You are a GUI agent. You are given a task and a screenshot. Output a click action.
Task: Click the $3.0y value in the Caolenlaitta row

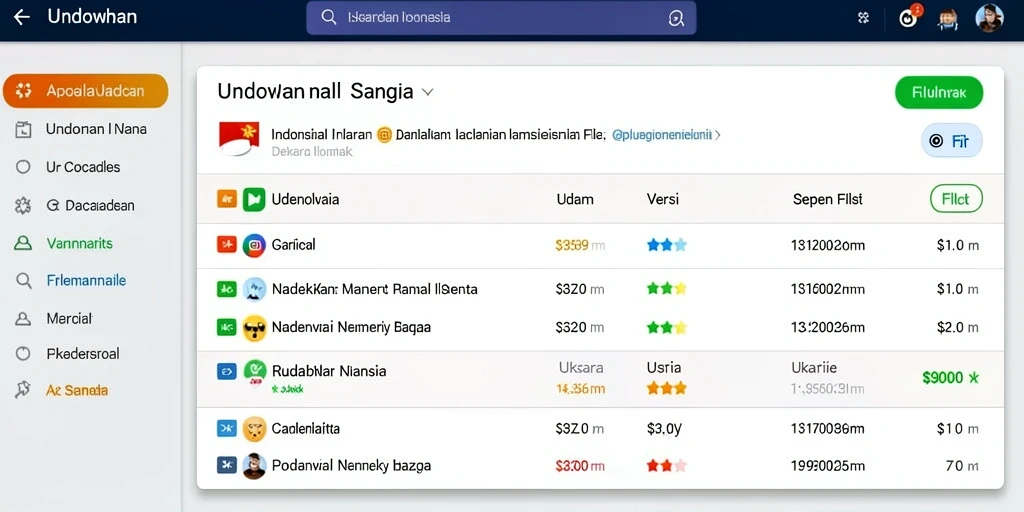[664, 428]
